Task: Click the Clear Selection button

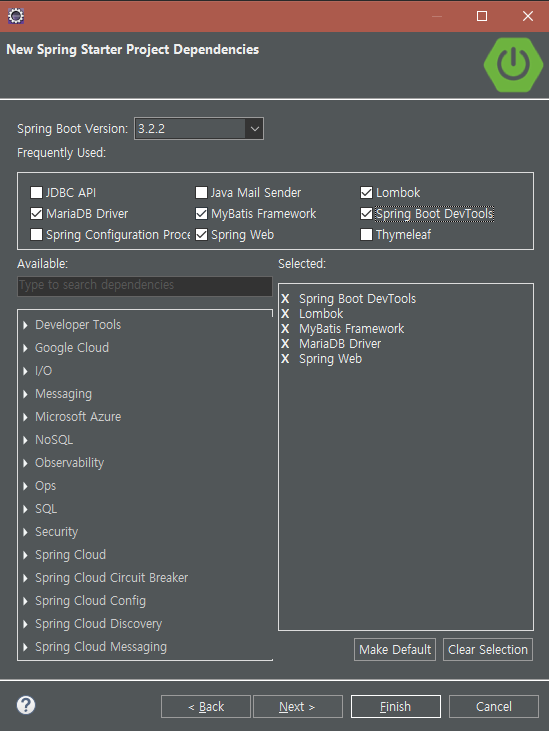Action: (x=487, y=649)
